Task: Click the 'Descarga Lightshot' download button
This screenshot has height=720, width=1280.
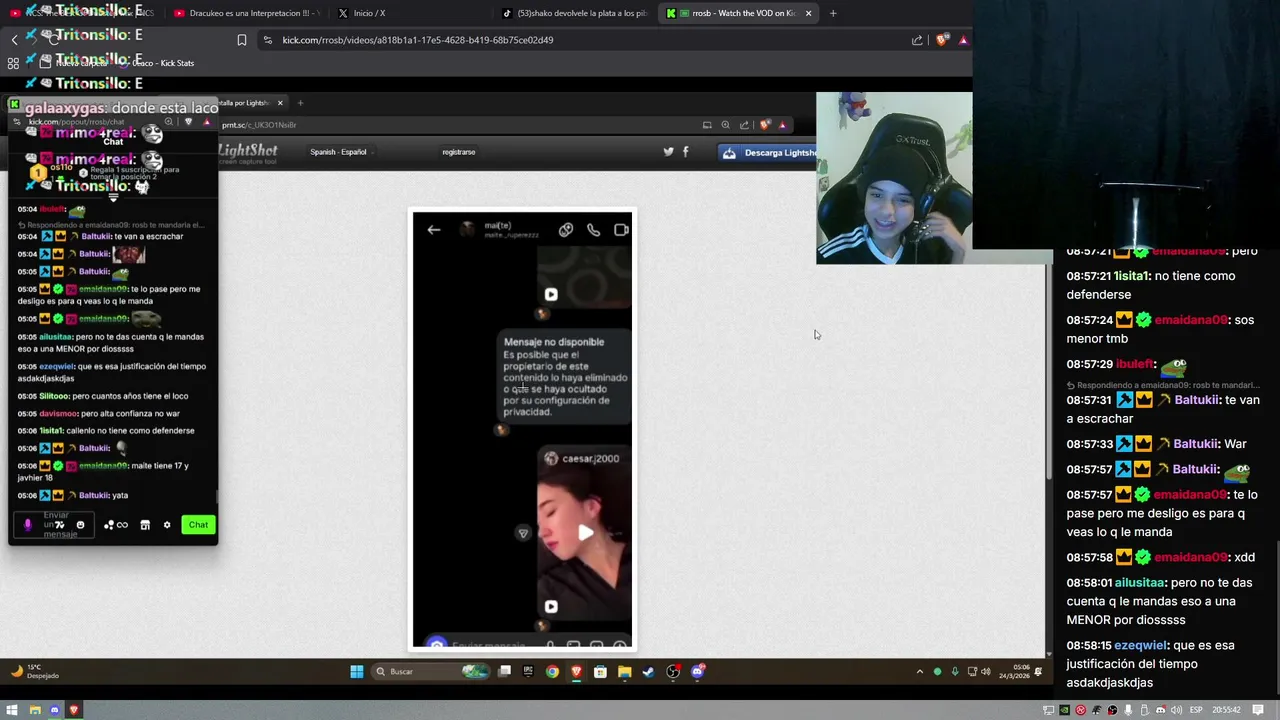Action: (x=768, y=152)
